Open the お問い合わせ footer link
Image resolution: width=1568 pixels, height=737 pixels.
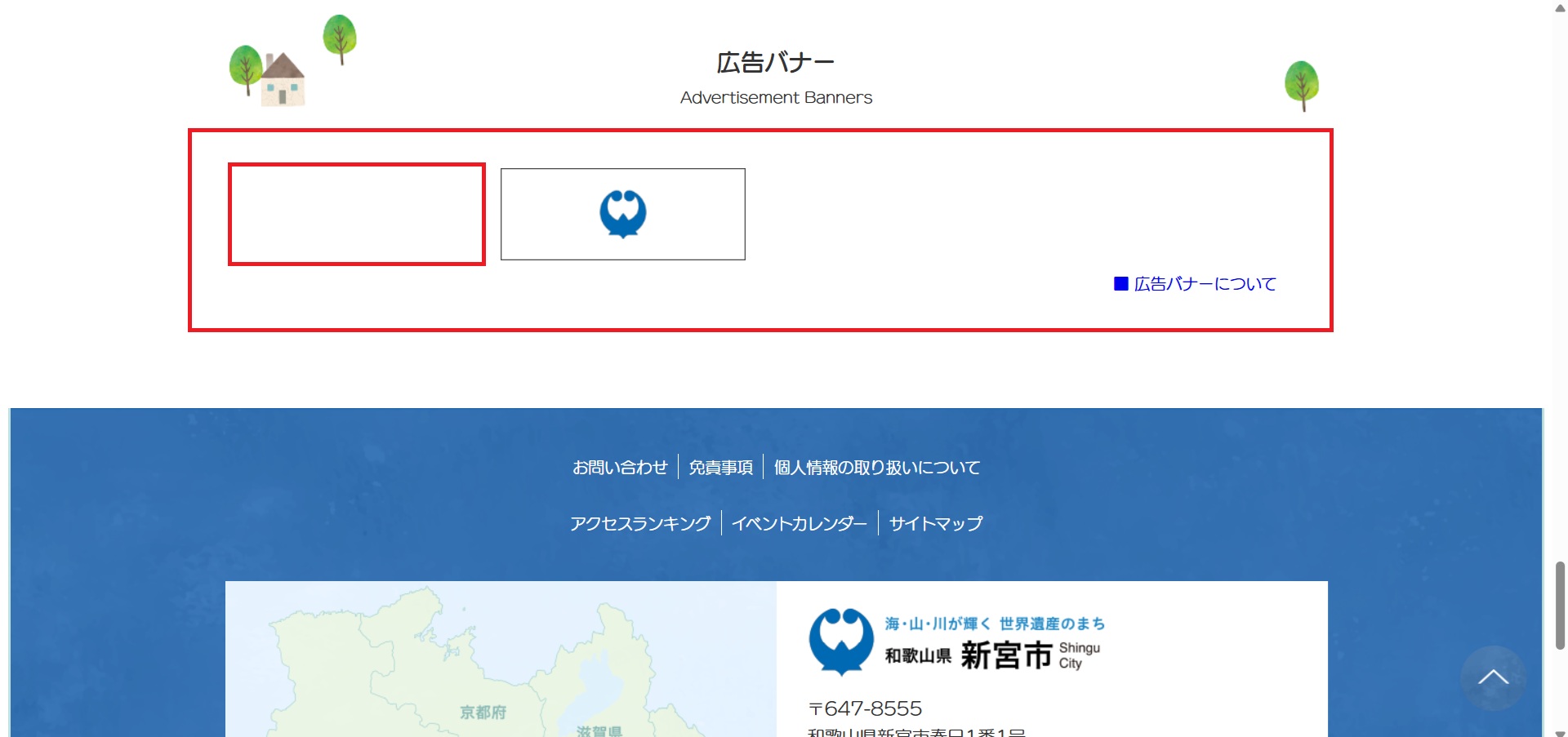click(620, 468)
